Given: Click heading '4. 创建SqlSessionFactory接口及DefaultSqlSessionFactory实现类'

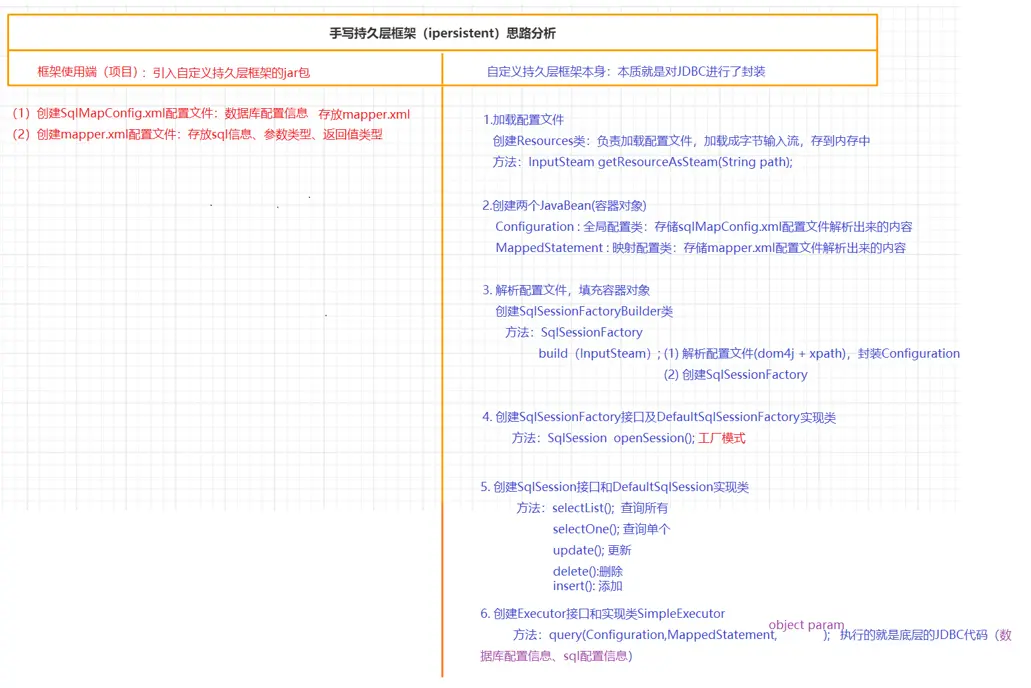Looking at the screenshot, I should 659,417.
